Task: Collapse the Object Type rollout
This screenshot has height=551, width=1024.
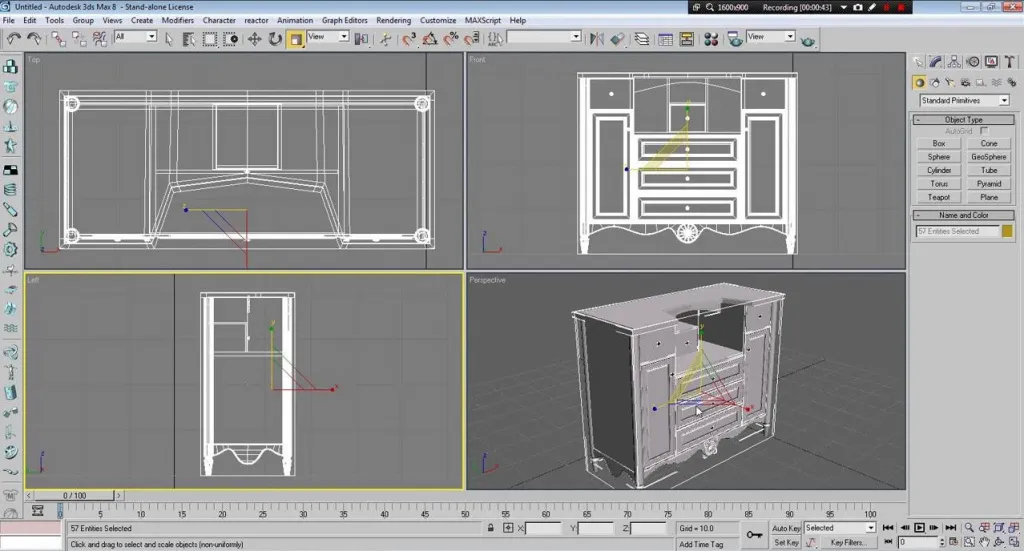Action: click(963, 119)
